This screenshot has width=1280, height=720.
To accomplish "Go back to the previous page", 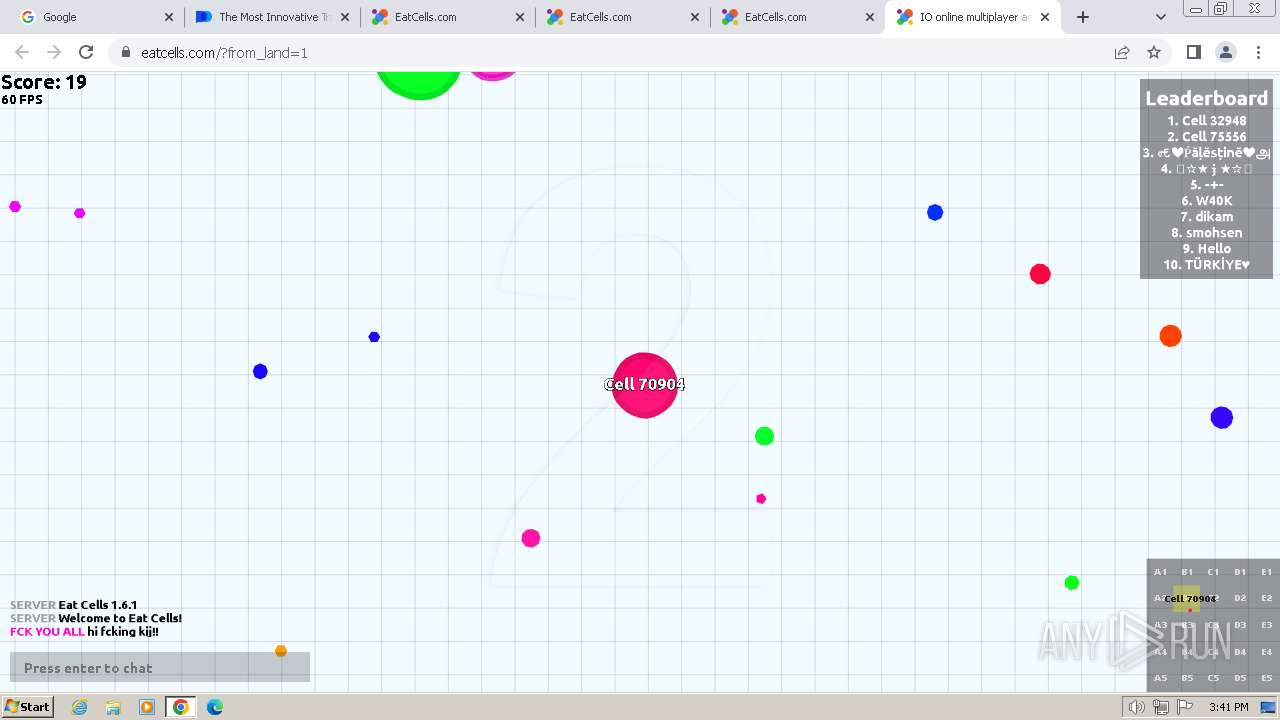I will click(x=22, y=52).
